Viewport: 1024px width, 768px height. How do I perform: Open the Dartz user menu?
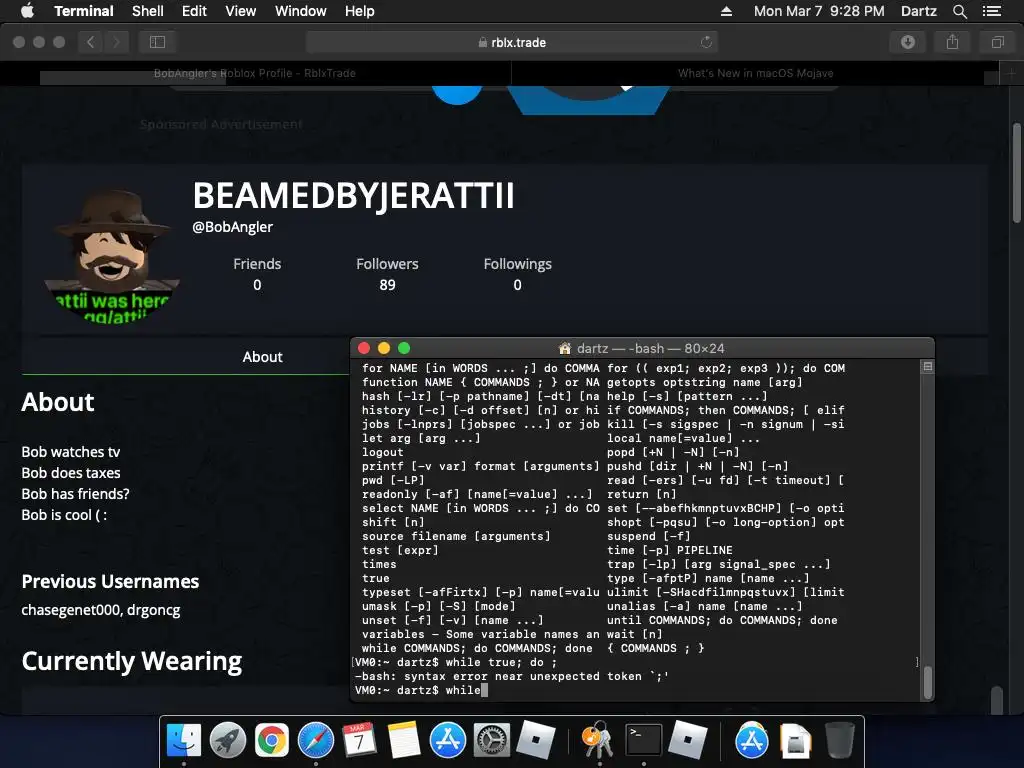918,11
